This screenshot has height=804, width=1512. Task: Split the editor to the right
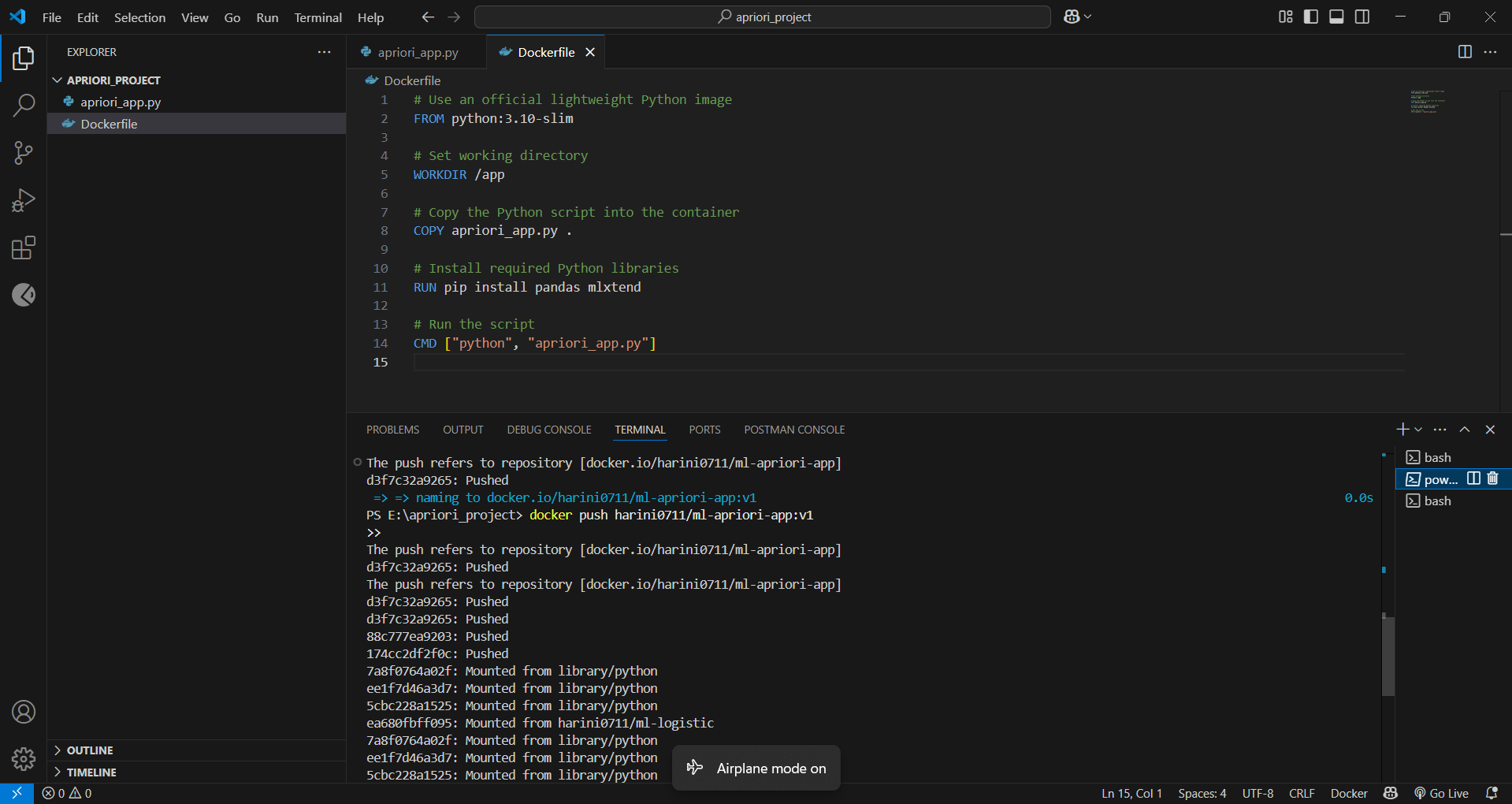[1465, 51]
